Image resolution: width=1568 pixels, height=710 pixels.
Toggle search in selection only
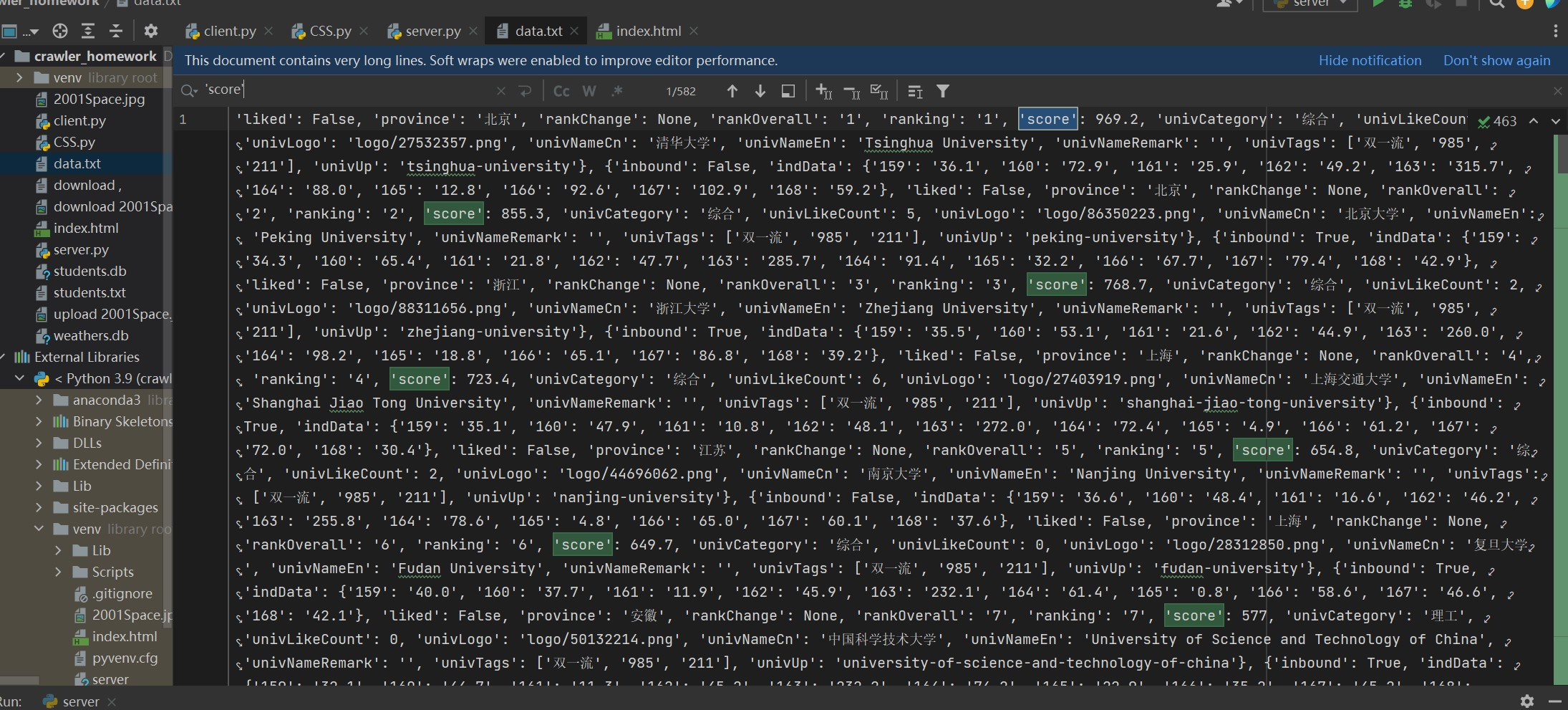[915, 91]
